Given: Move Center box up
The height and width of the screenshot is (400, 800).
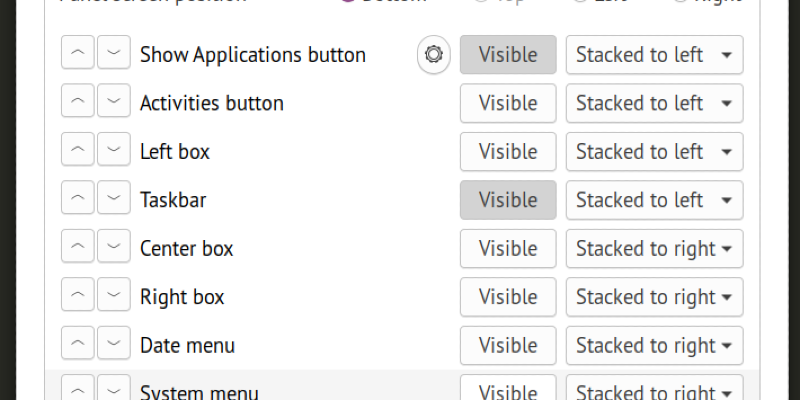Looking at the screenshot, I should pyautogui.click(x=78, y=248).
